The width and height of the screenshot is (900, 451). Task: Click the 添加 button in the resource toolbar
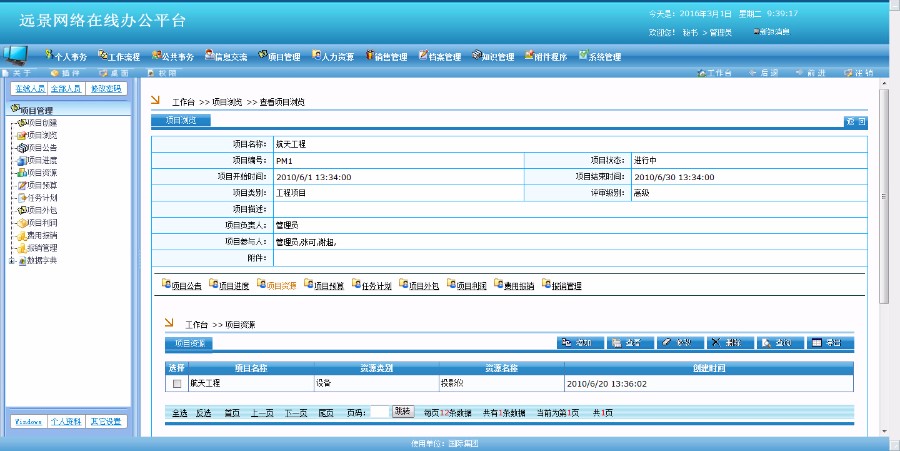(580, 343)
